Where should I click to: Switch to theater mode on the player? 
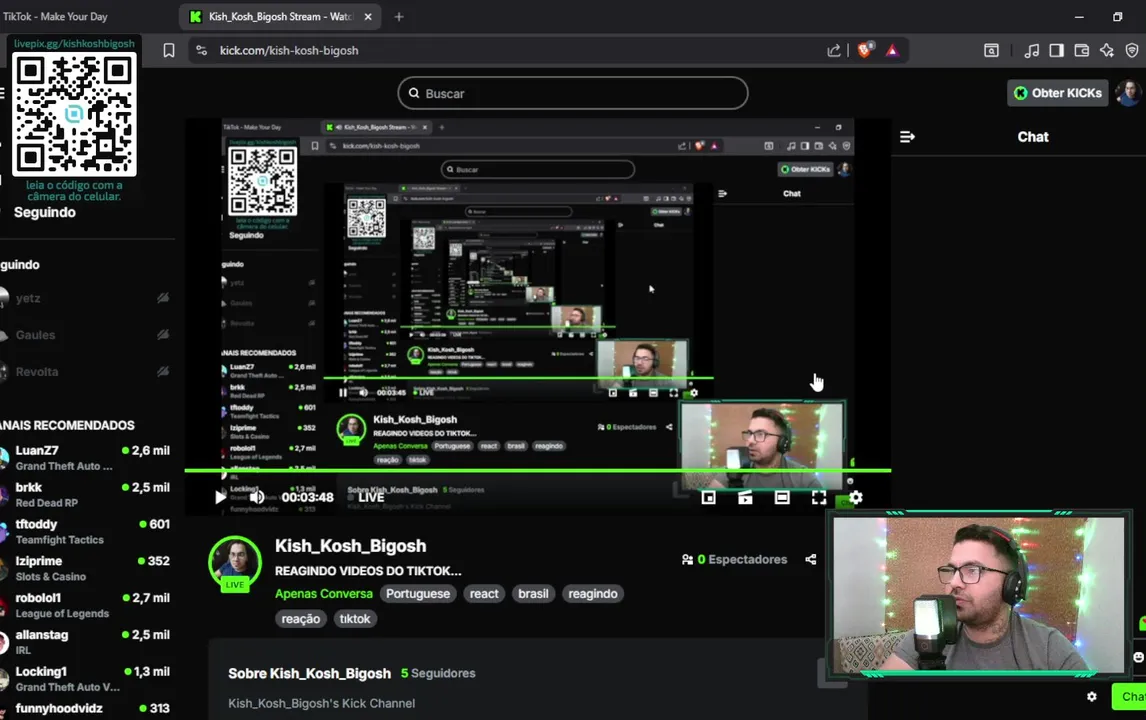pos(782,497)
